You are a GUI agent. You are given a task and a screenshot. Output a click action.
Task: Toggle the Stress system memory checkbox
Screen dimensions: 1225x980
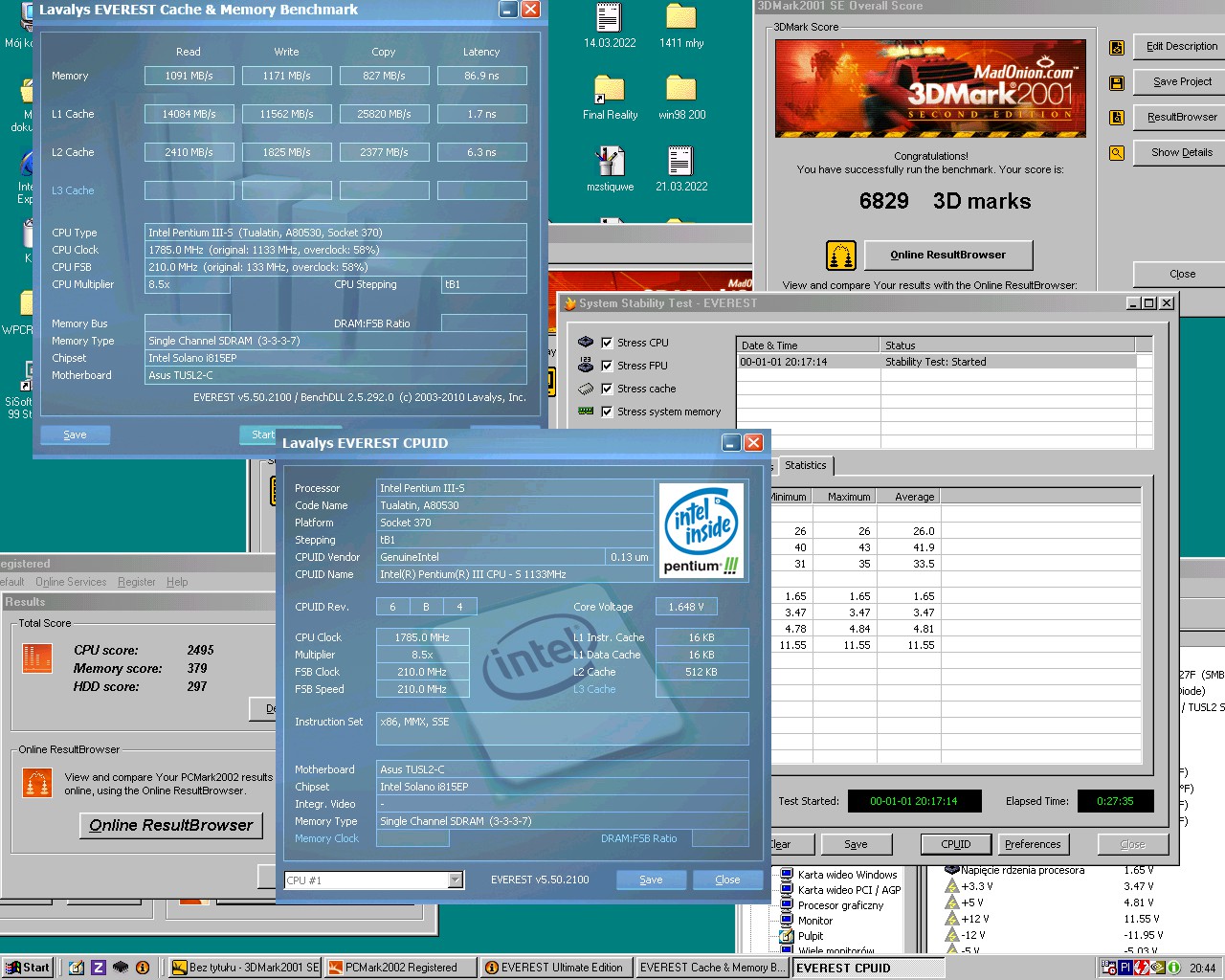(607, 412)
